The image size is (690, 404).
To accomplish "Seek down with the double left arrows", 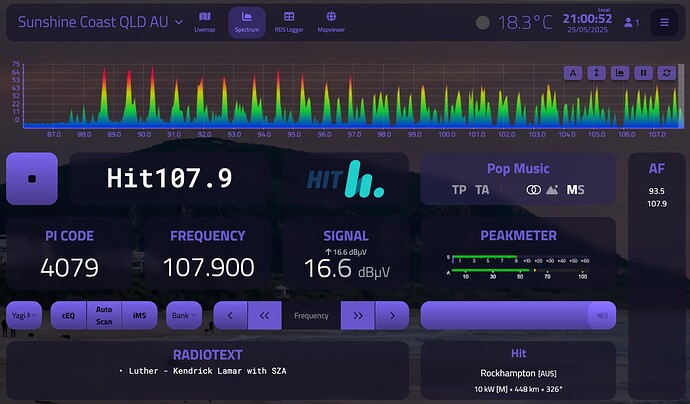I will coord(264,316).
